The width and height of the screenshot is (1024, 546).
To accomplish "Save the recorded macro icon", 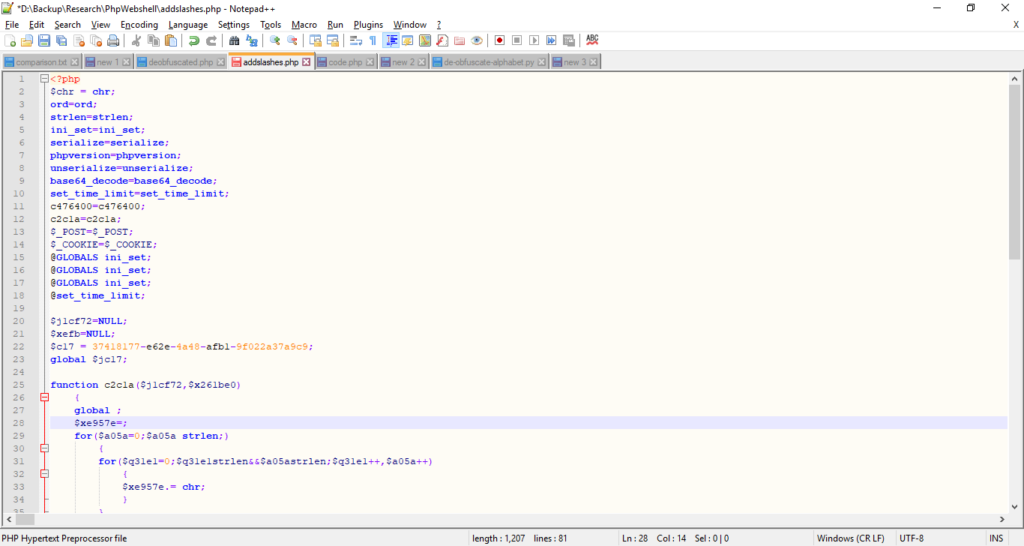I will click(569, 40).
